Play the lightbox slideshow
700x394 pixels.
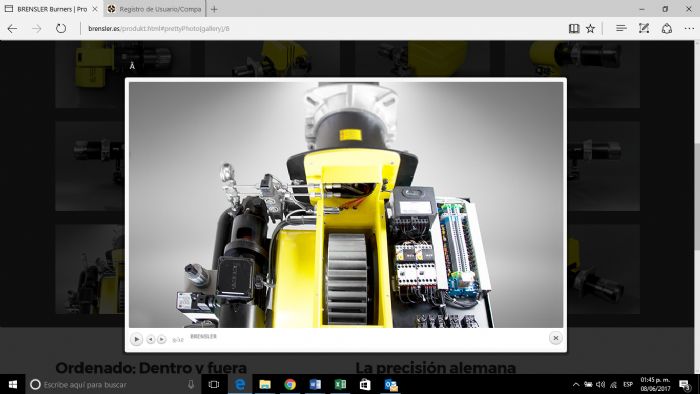tap(137, 340)
